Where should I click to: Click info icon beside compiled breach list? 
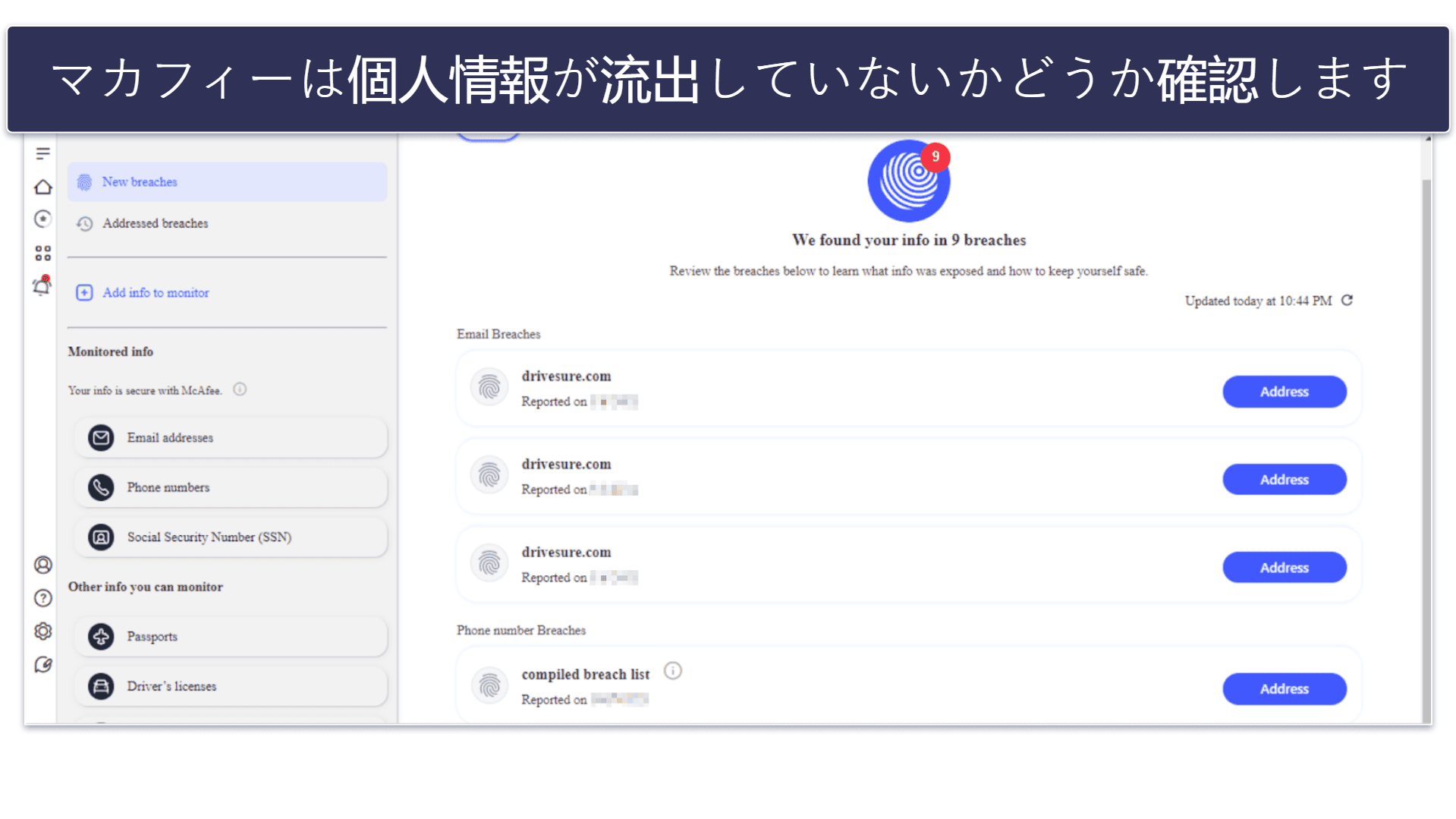point(673,671)
